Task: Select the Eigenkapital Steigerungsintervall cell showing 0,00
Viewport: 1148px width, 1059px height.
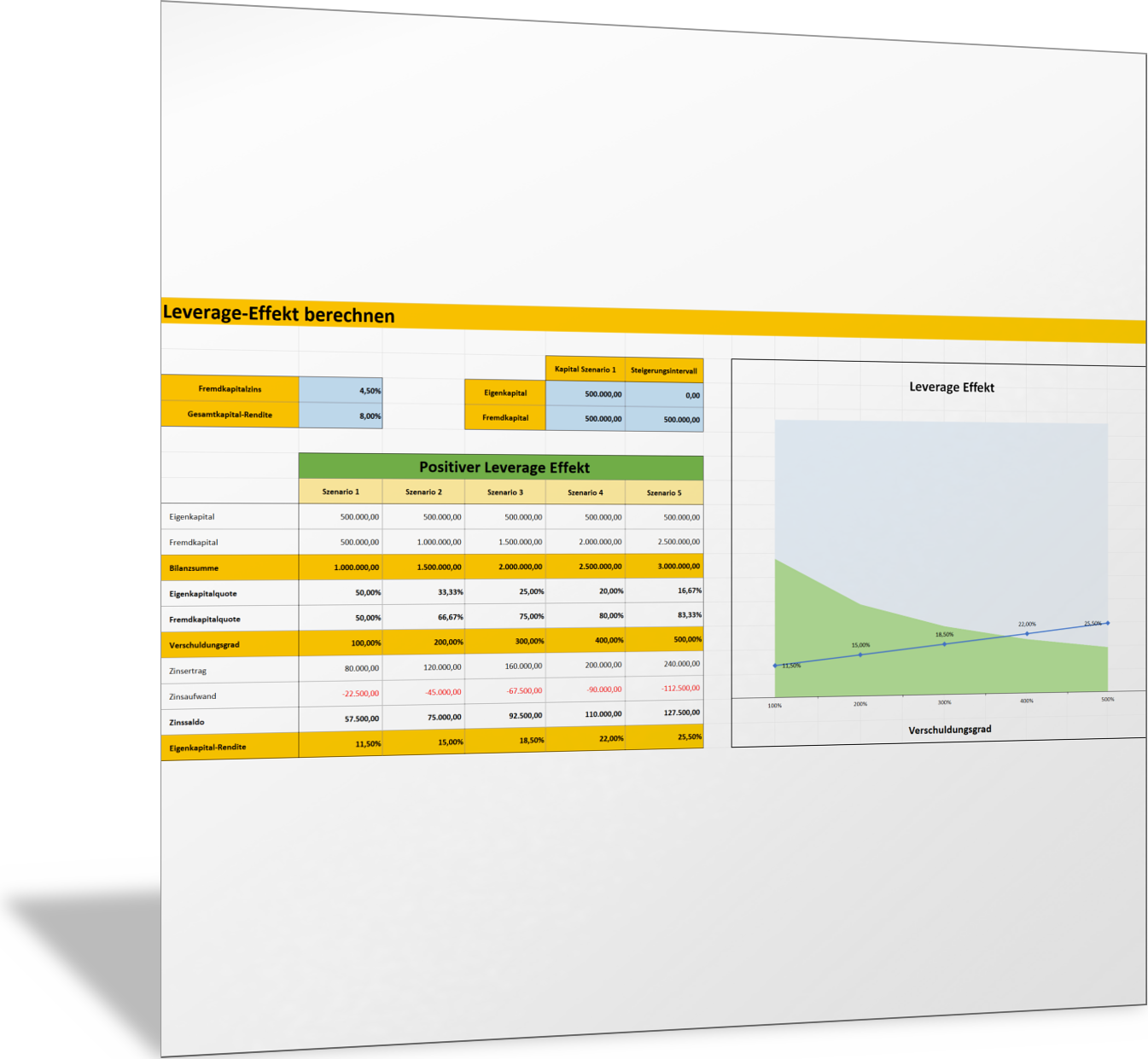Action: coord(664,395)
